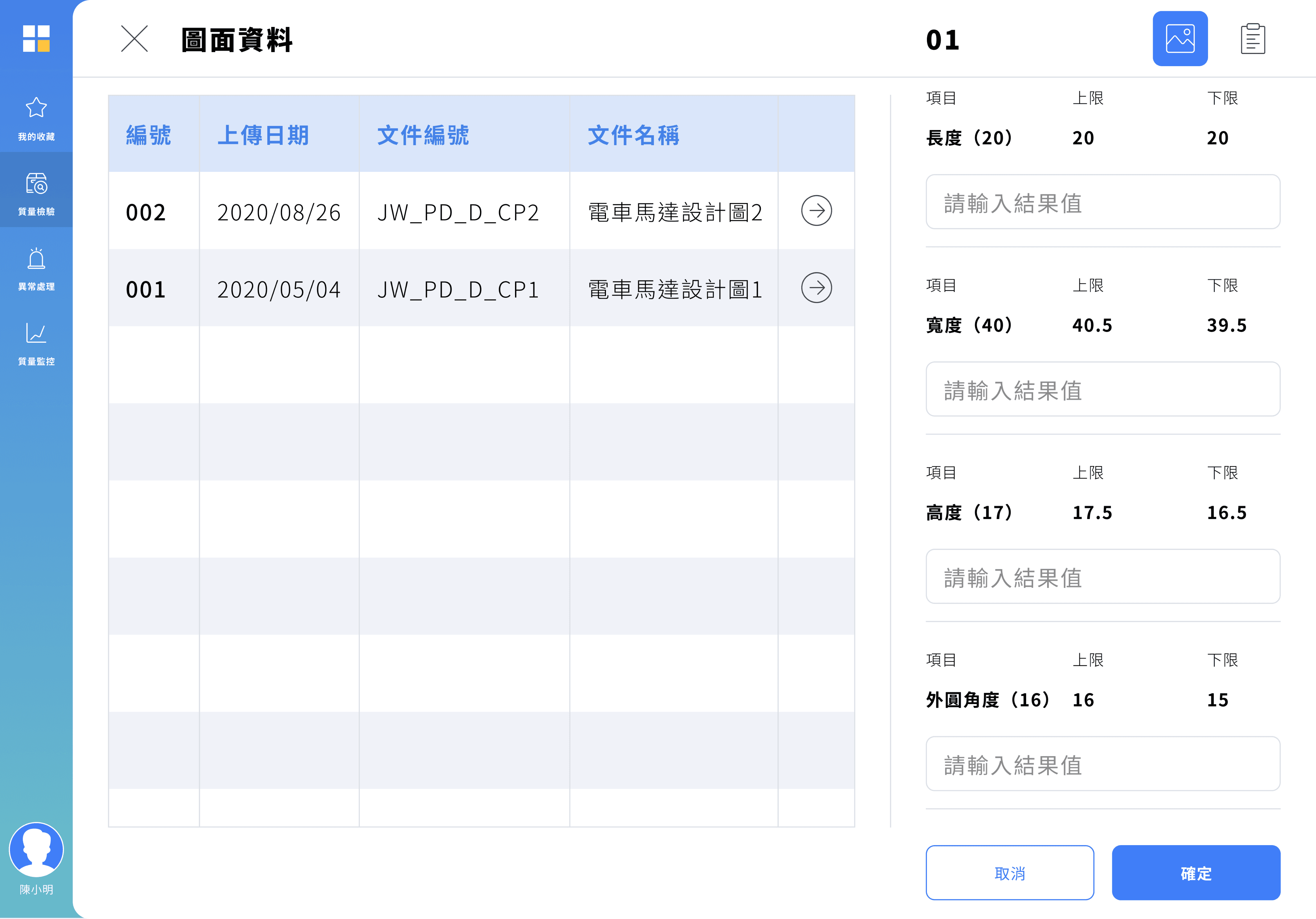Focus the result input for 外圓角度（16）

(x=1102, y=764)
